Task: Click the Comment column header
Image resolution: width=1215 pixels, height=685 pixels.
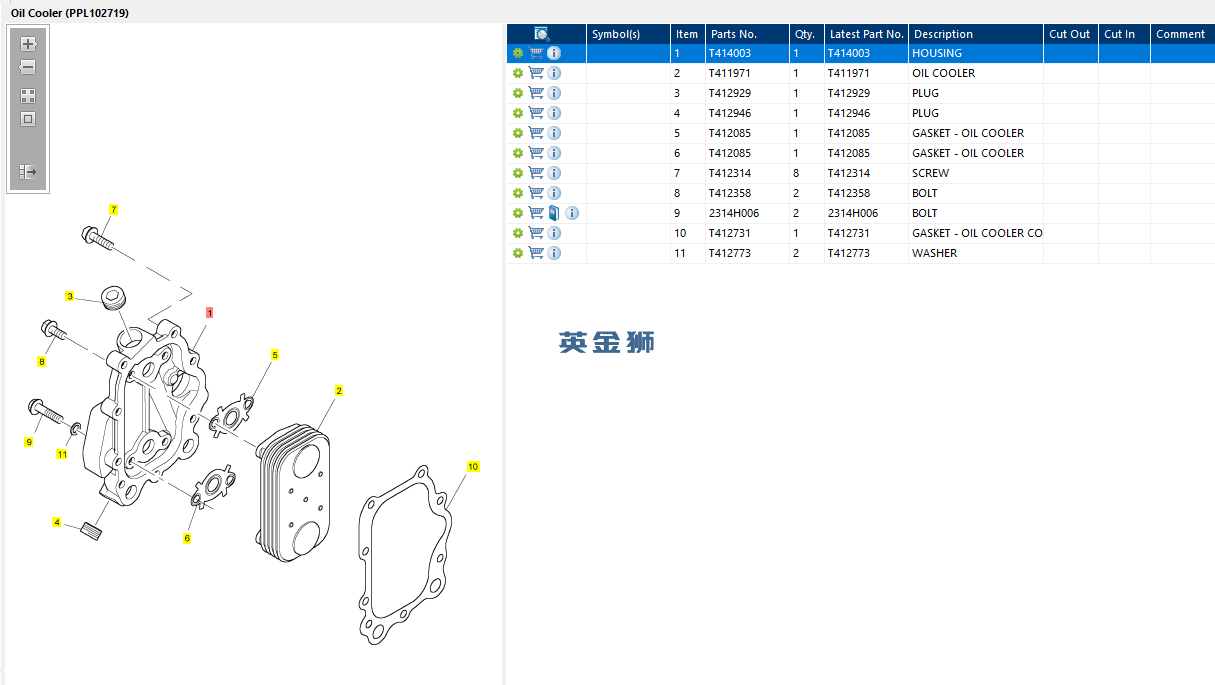Action: [x=1182, y=34]
